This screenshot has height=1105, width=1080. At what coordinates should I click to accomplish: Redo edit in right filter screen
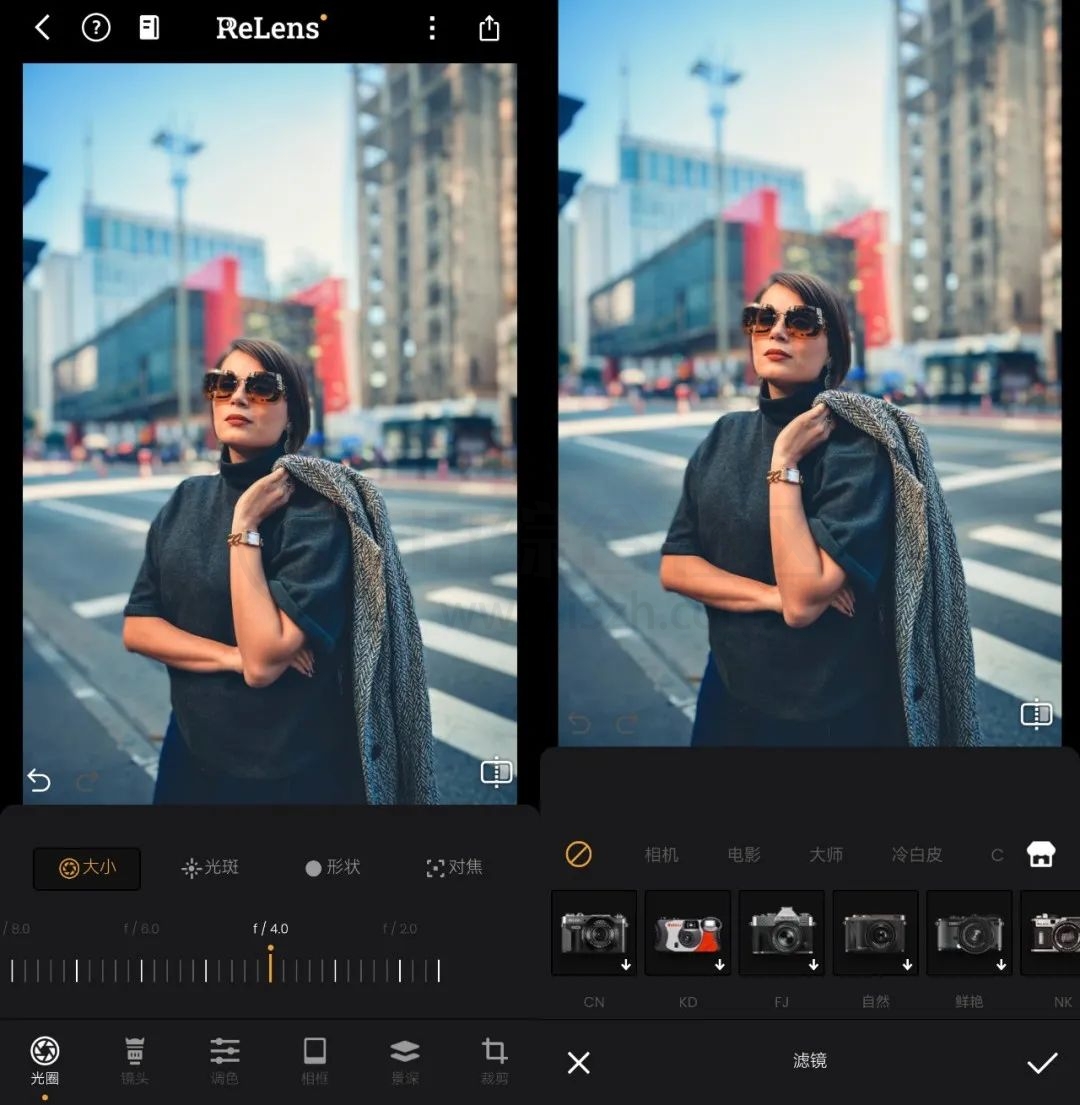[x=626, y=724]
